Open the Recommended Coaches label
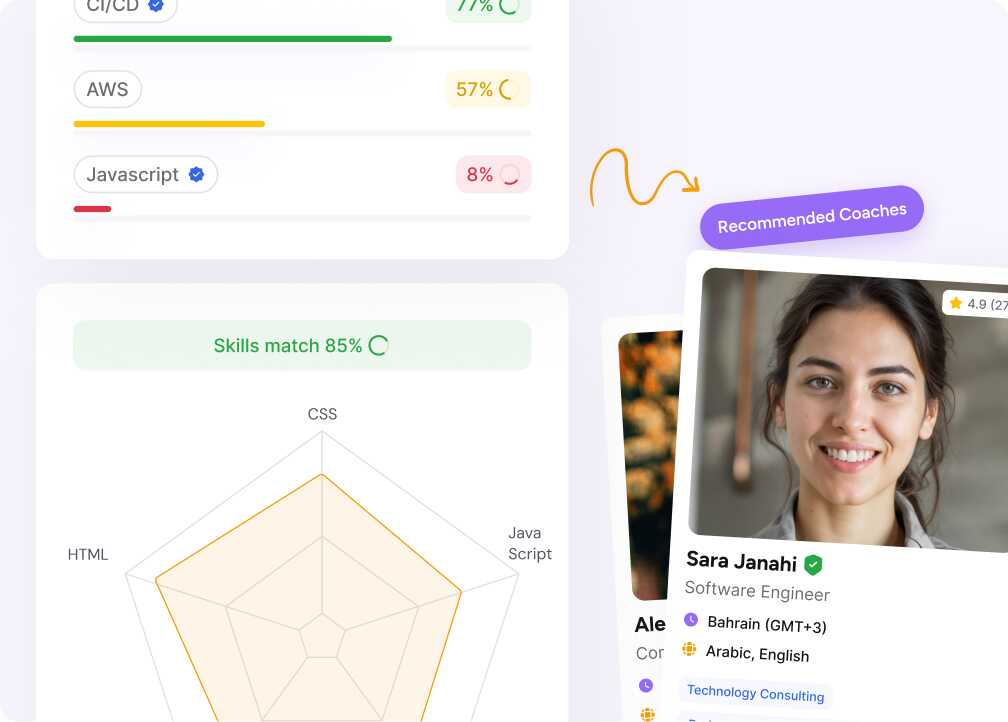This screenshot has width=1008, height=722. pyautogui.click(x=812, y=217)
